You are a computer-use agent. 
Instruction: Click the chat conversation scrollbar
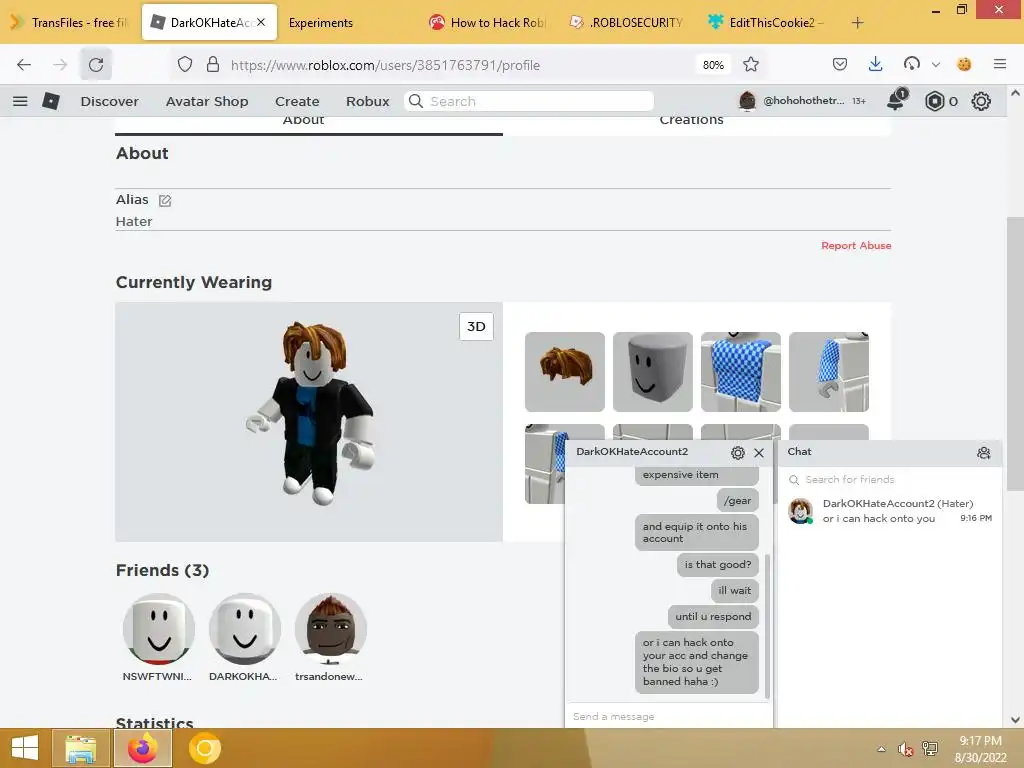click(x=767, y=626)
